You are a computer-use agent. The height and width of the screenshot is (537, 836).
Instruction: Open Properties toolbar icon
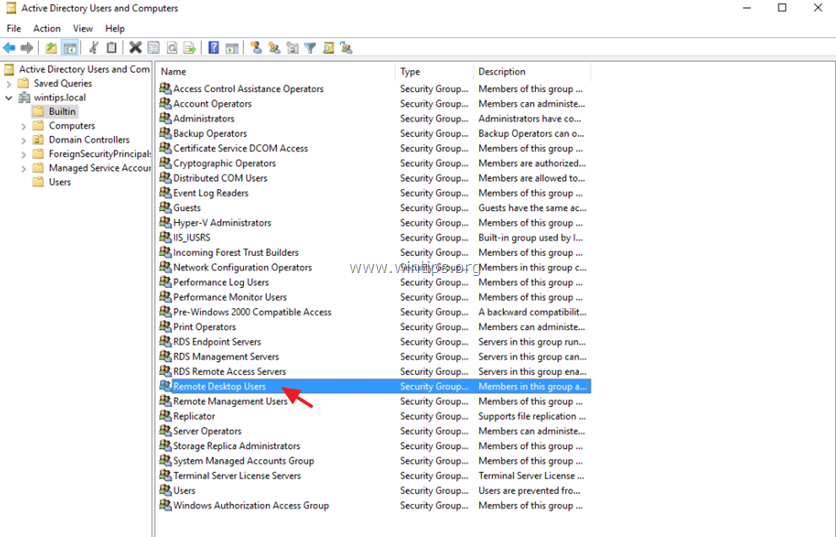pyautogui.click(x=154, y=48)
